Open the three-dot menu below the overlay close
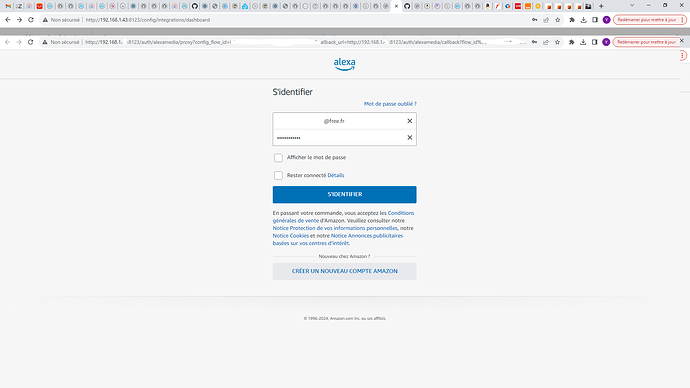Viewport: 690px width, 388px height. pos(683,55)
